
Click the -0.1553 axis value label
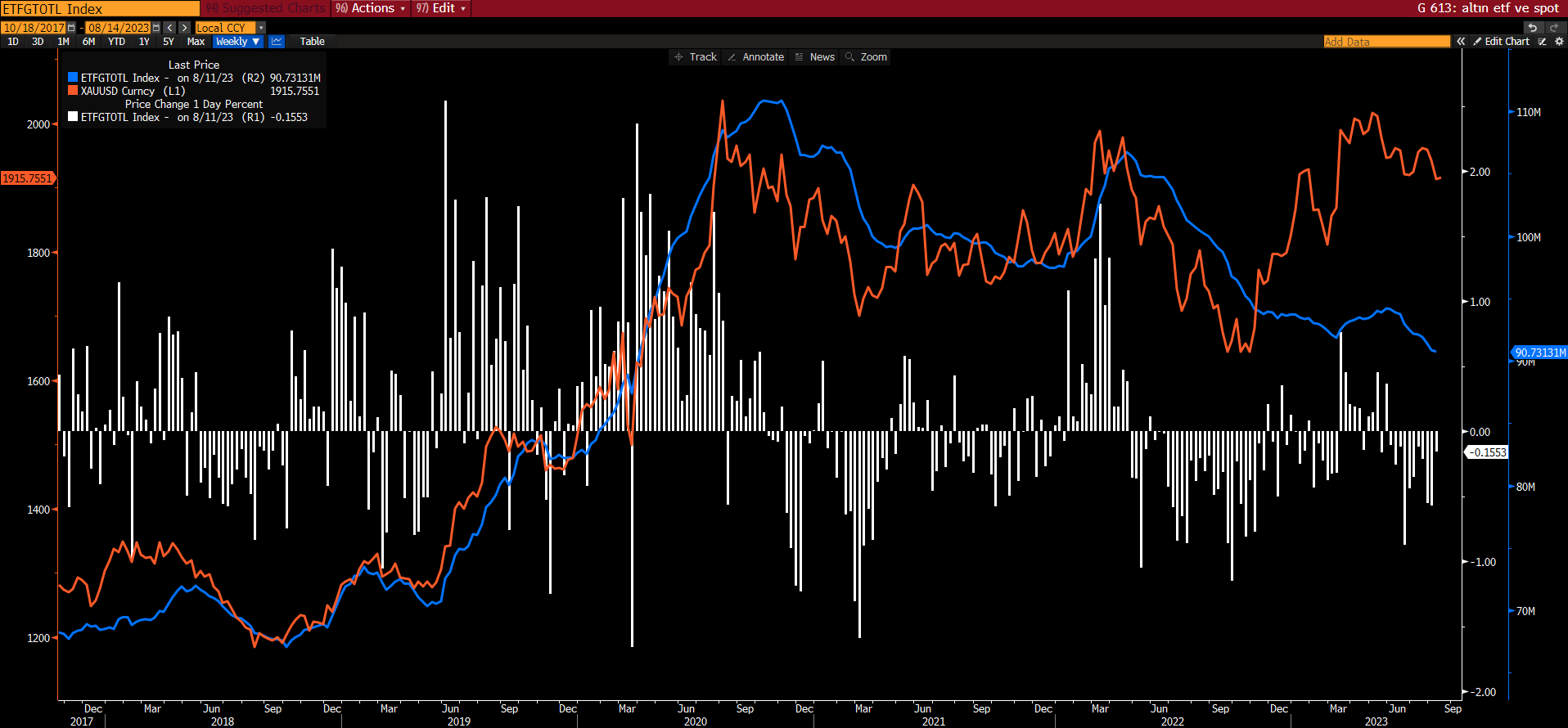pyautogui.click(x=1488, y=452)
